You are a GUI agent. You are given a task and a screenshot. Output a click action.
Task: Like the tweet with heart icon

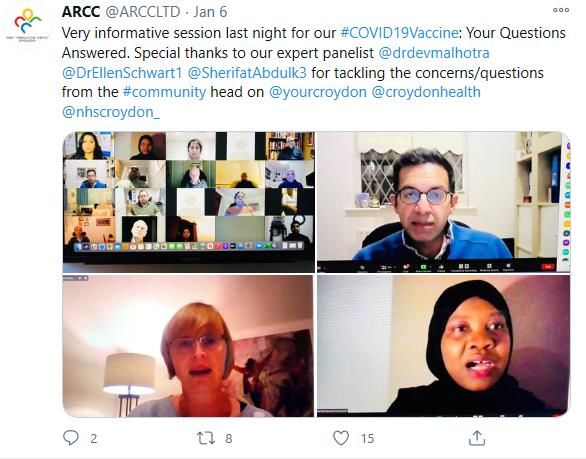click(341, 438)
